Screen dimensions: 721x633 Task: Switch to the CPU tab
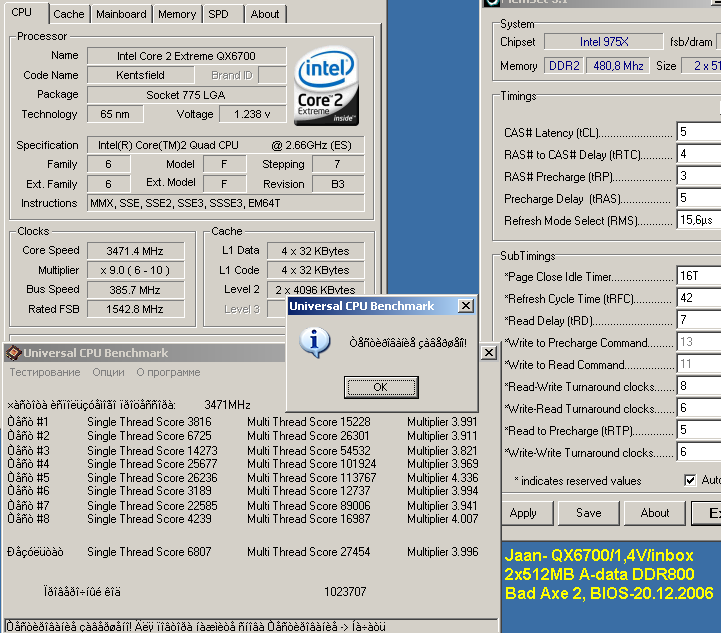[22, 12]
